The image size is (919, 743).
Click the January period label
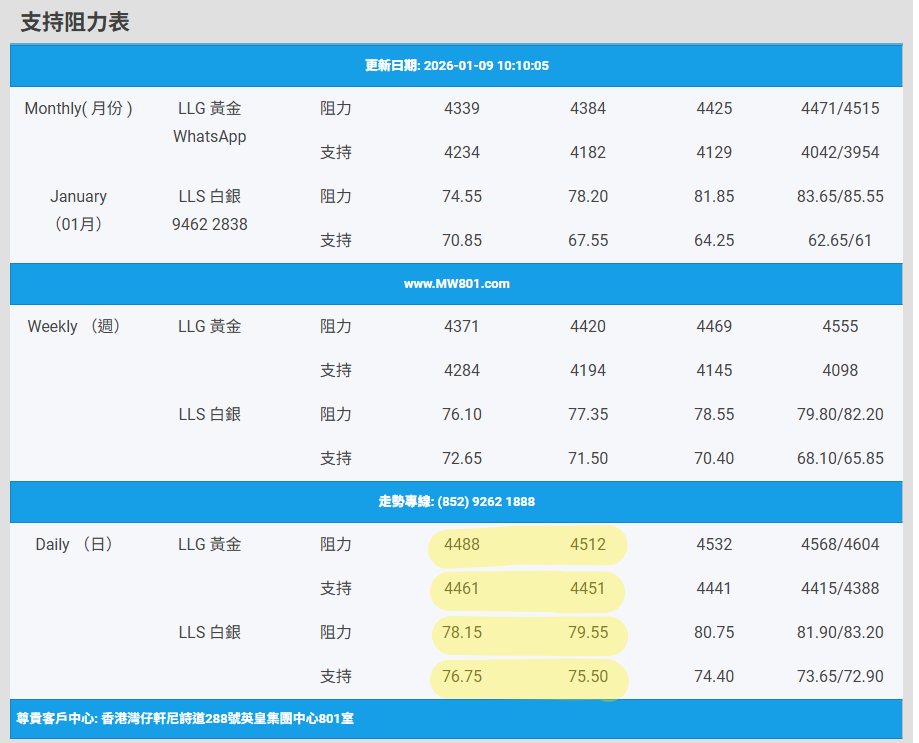pyautogui.click(x=78, y=196)
